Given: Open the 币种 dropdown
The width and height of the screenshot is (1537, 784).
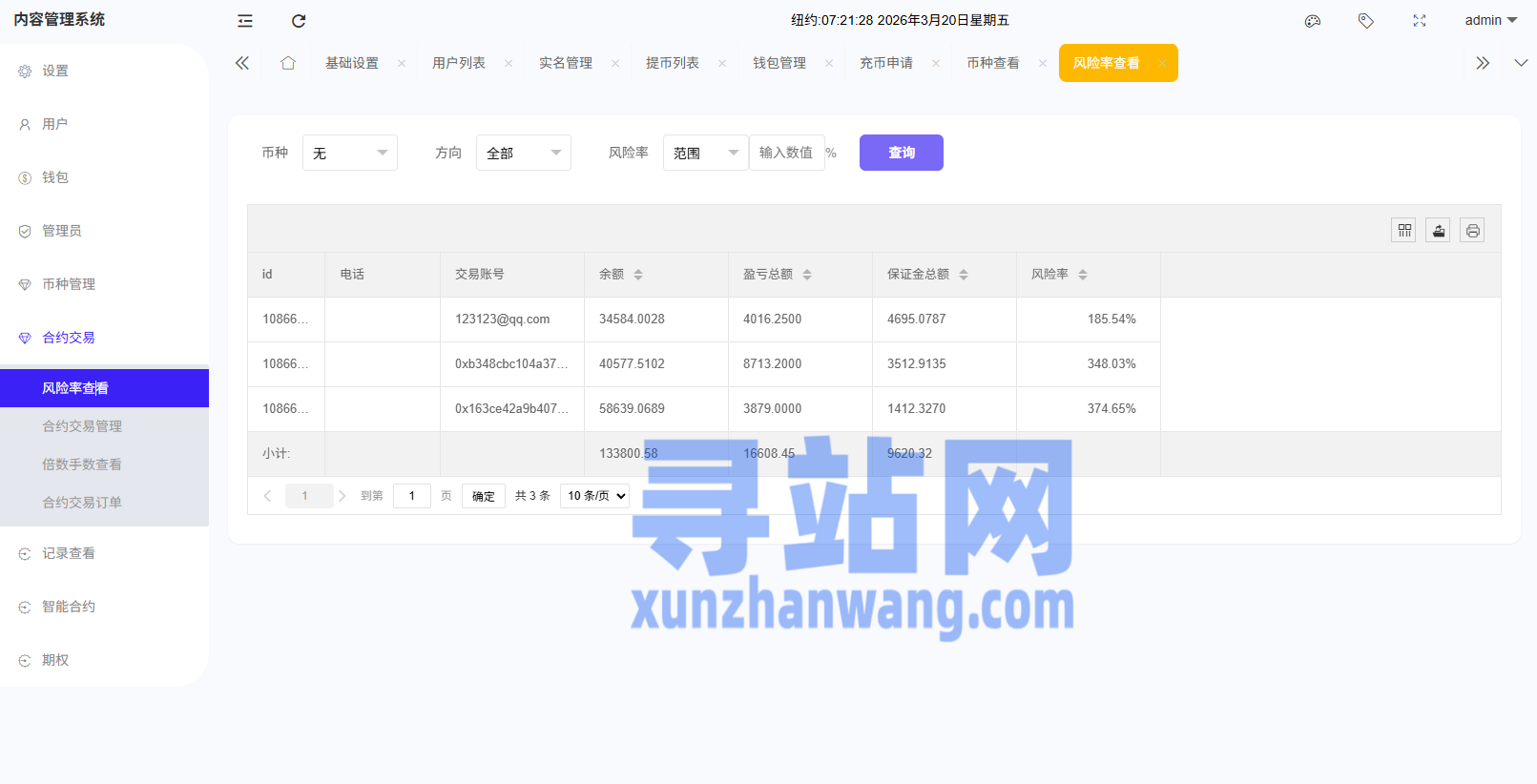Looking at the screenshot, I should pos(349,153).
